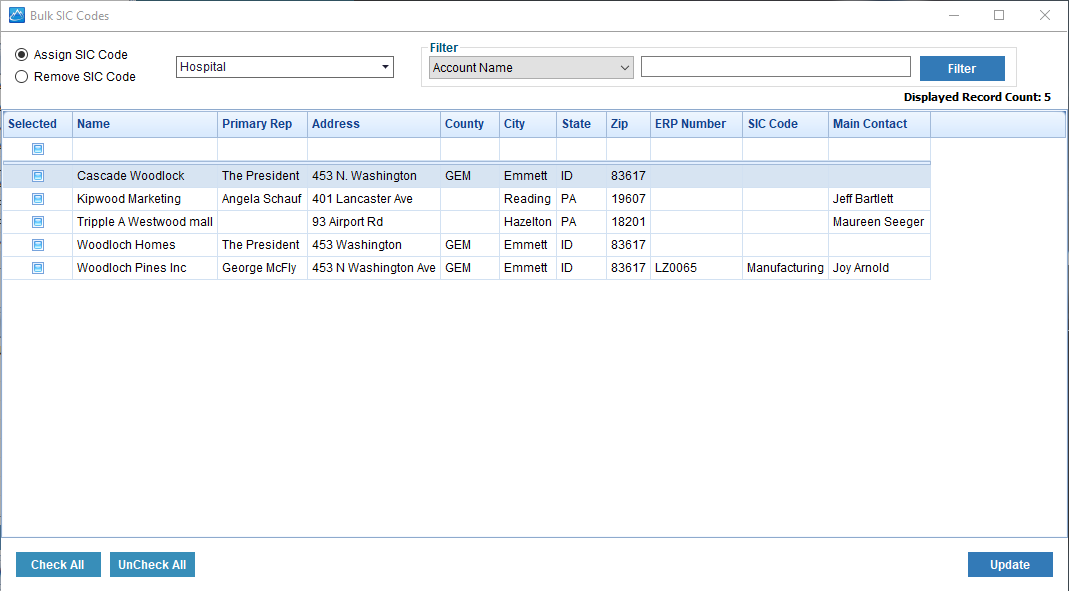Click the 93 Airport Rd address cell

[374, 222]
